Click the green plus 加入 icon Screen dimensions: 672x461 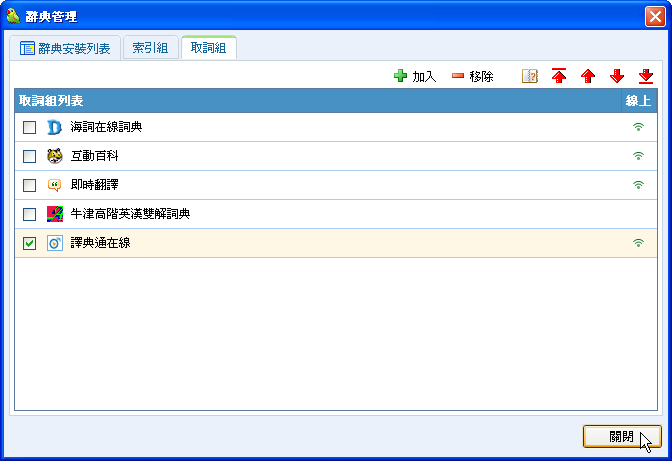[400, 76]
